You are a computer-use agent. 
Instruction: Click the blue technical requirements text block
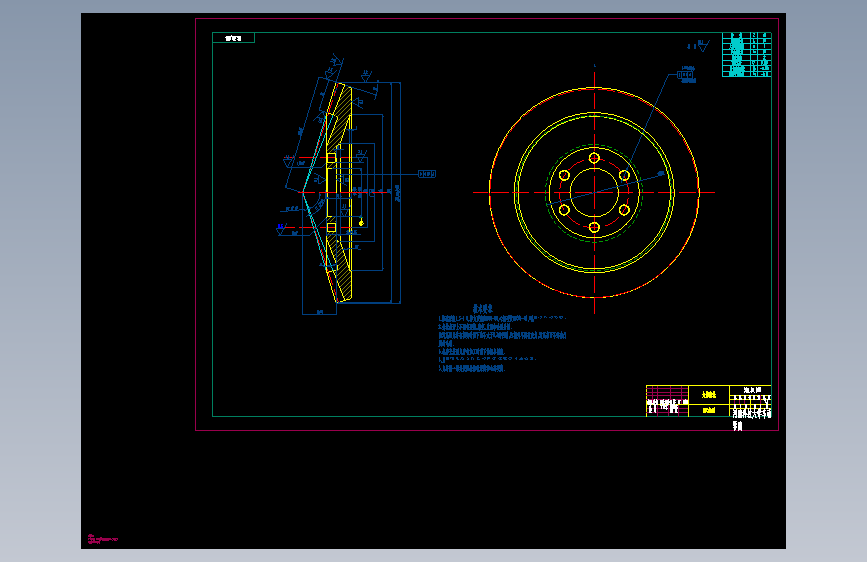(502, 339)
